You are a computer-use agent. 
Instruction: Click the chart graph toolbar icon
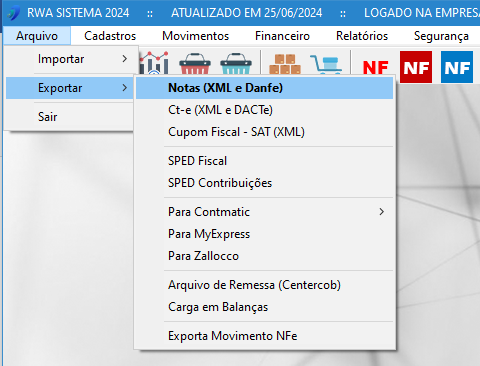(x=154, y=63)
